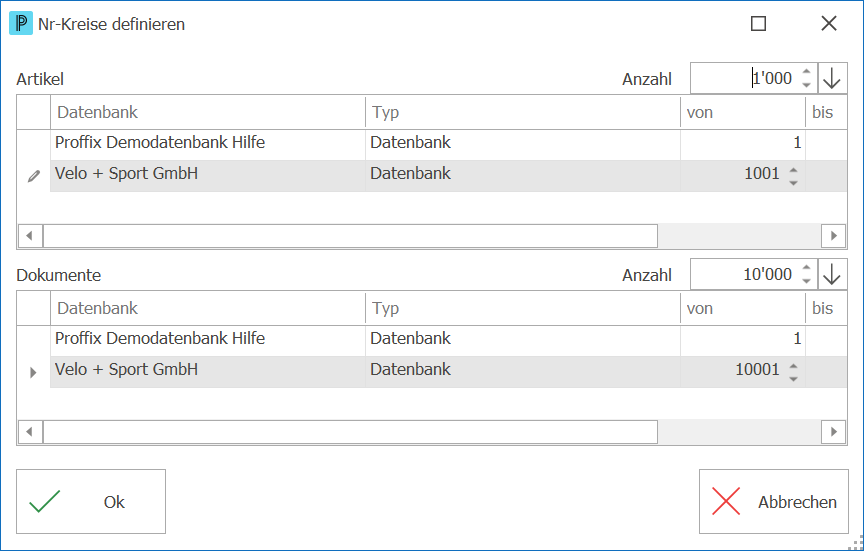Decrement the 10001 von value in Dokumente
Image resolution: width=864 pixels, height=551 pixels.
[x=793, y=379]
